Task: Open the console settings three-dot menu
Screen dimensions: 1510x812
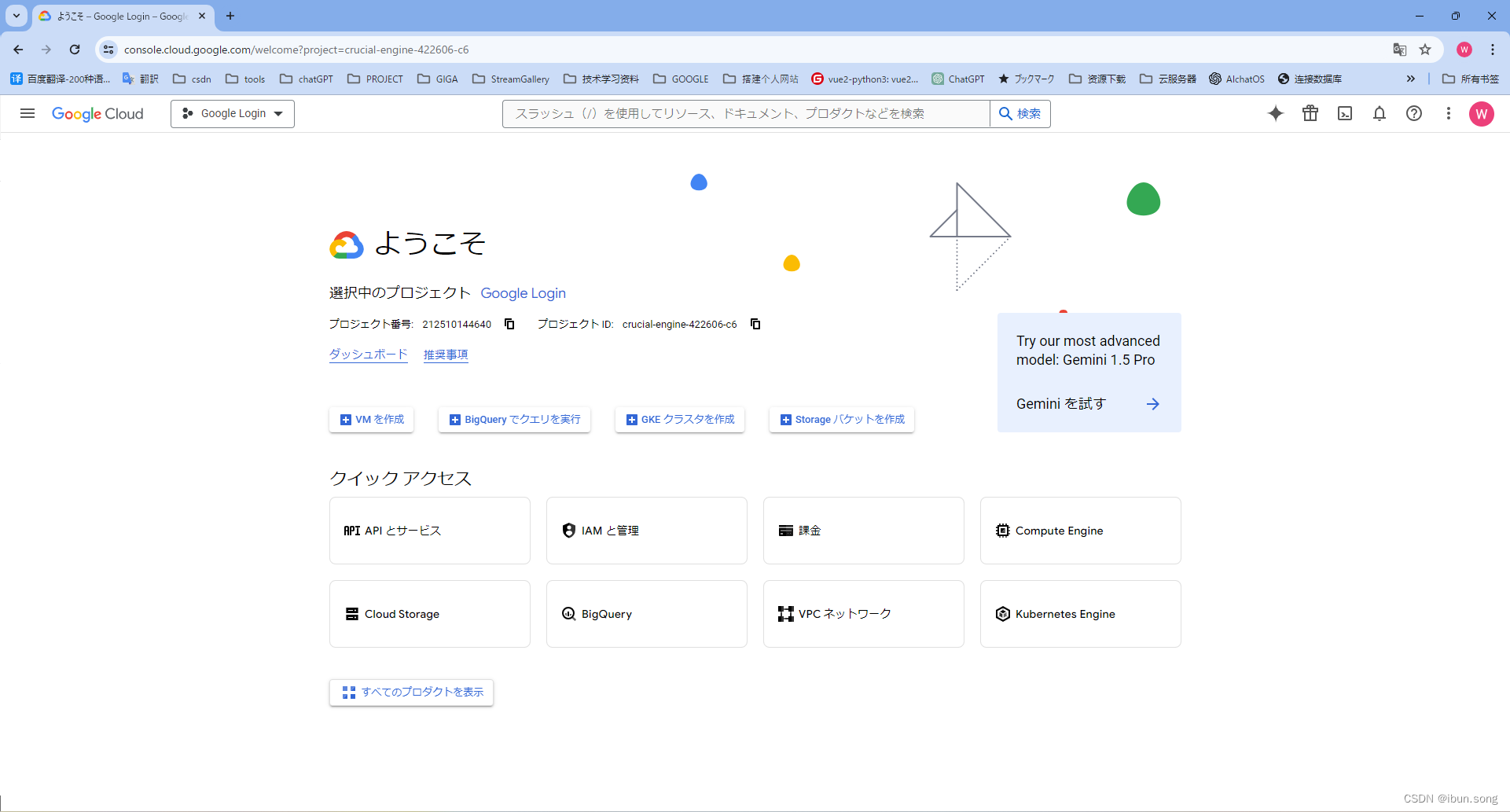Action: click(x=1449, y=113)
